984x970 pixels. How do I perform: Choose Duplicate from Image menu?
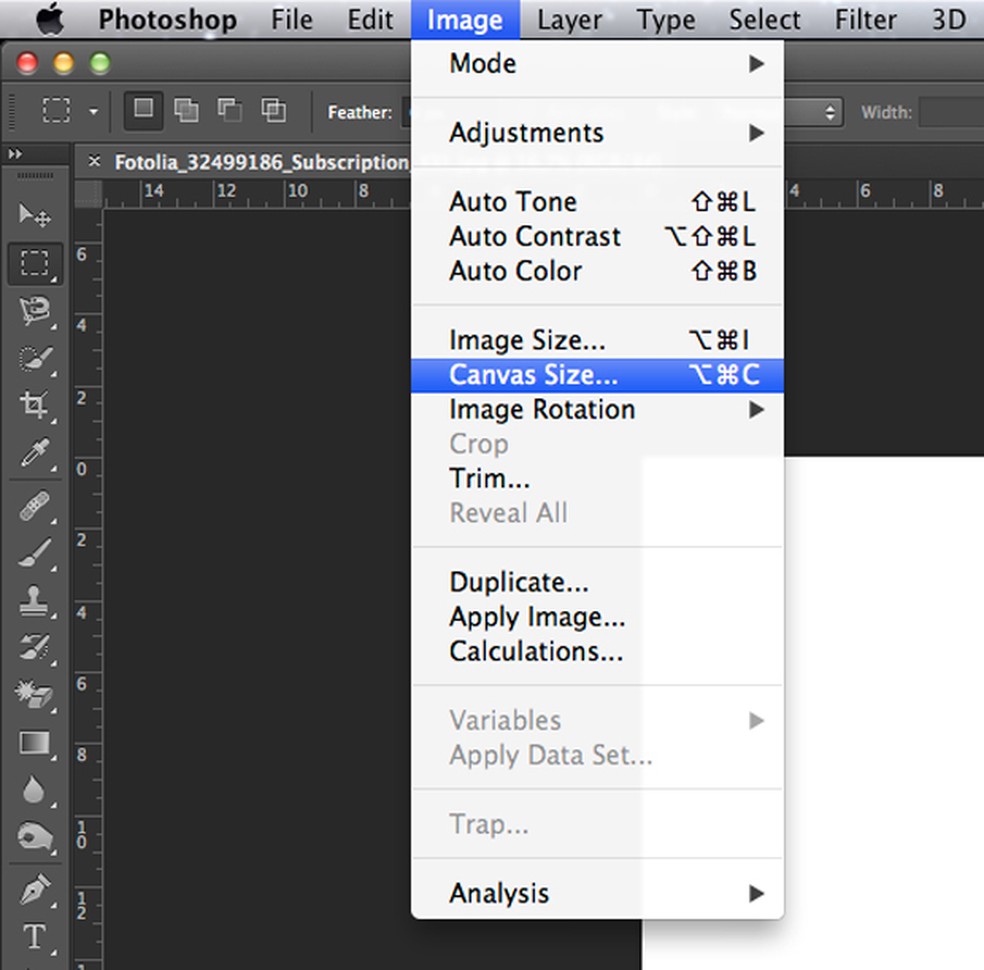click(x=597, y=582)
